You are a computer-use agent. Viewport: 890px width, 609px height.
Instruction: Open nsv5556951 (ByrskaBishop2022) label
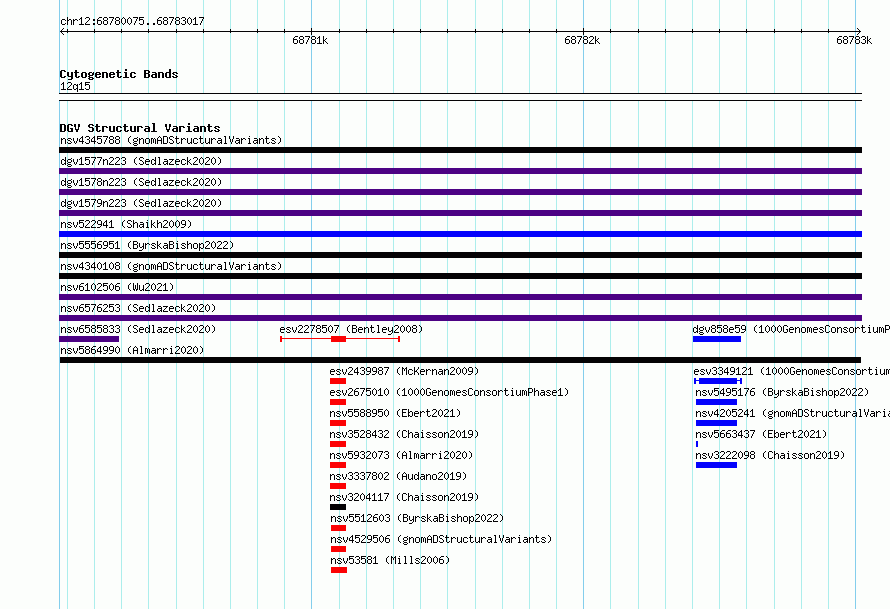pyautogui.click(x=147, y=245)
